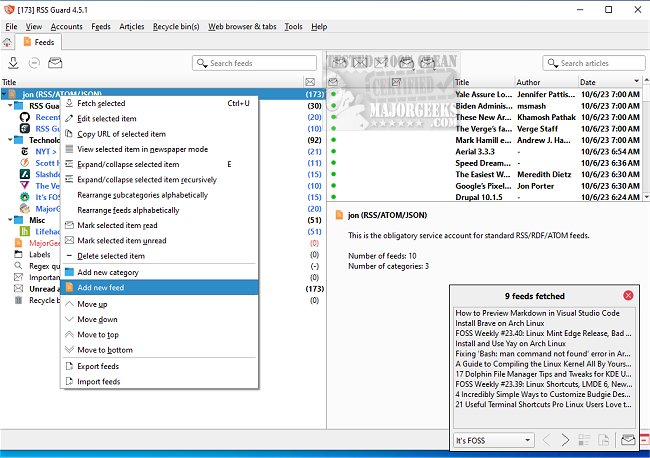Click the fetch all feeds toolbar icon
This screenshot has height=458, width=650.
point(13,63)
